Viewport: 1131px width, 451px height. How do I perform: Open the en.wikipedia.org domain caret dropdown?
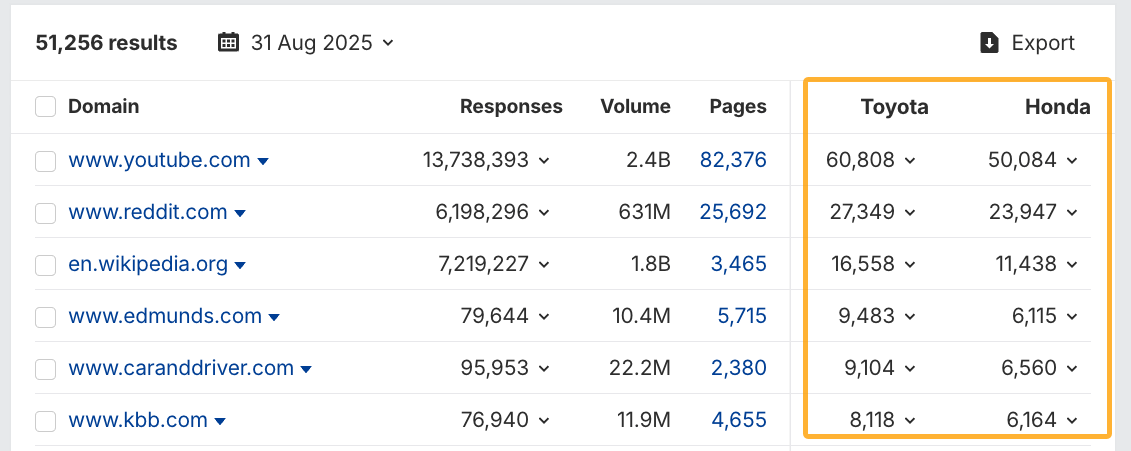pyautogui.click(x=241, y=265)
